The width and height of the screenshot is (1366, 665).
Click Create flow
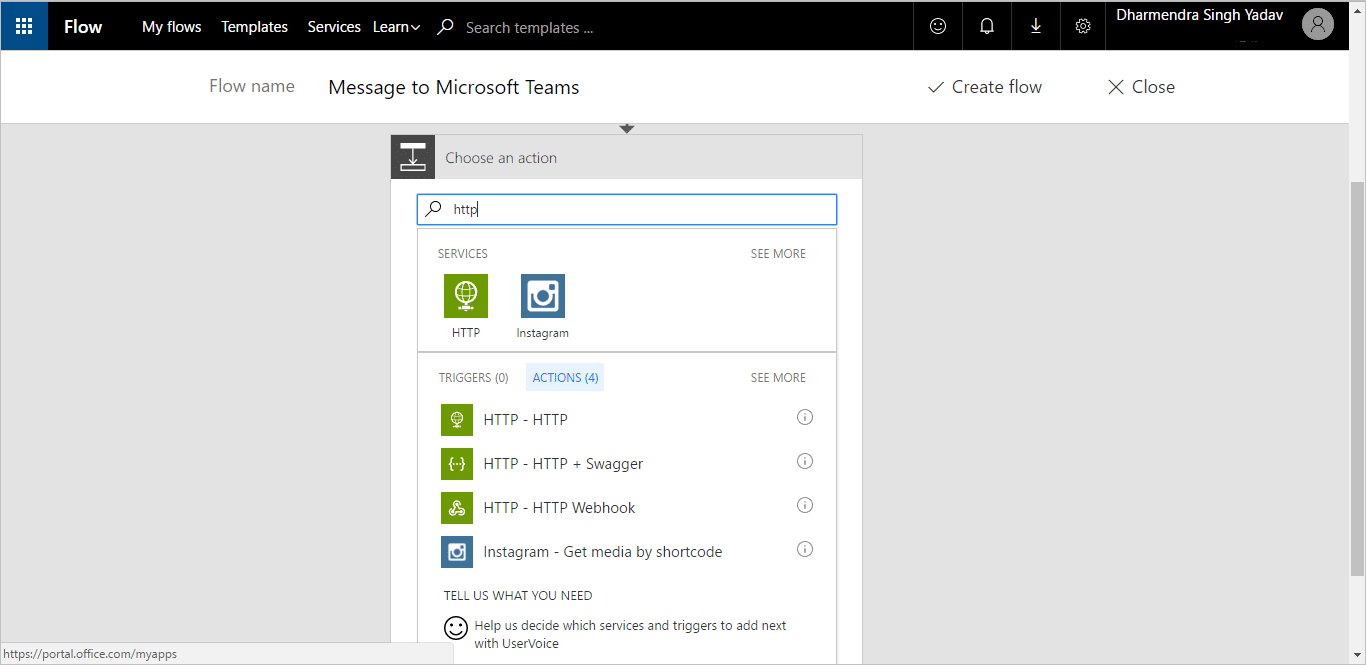click(985, 87)
